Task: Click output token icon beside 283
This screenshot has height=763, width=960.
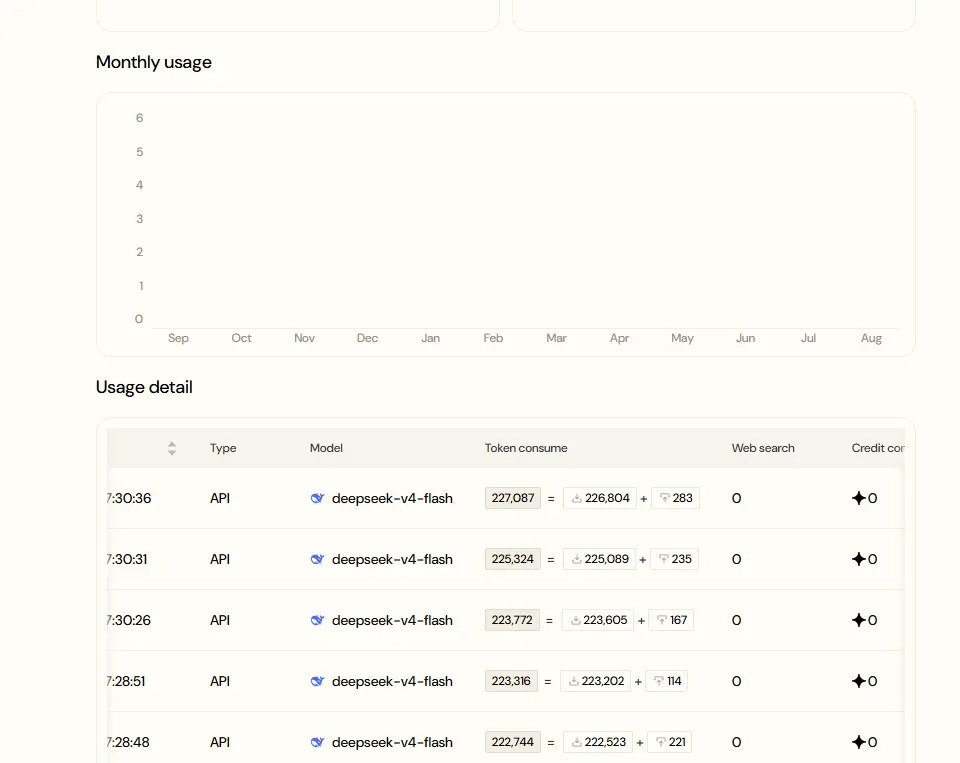Action: click(x=664, y=498)
